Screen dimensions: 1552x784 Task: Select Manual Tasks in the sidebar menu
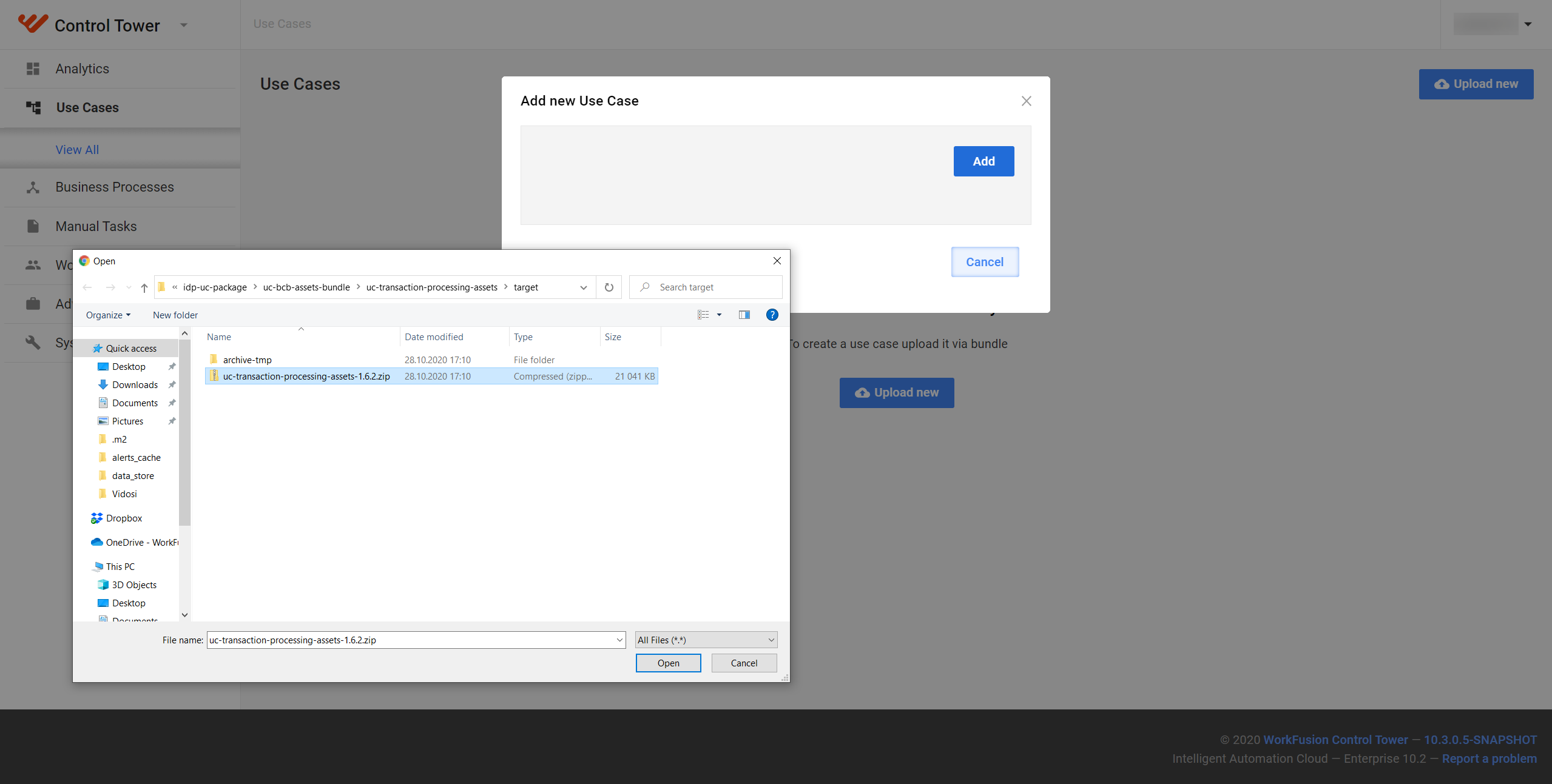point(96,226)
